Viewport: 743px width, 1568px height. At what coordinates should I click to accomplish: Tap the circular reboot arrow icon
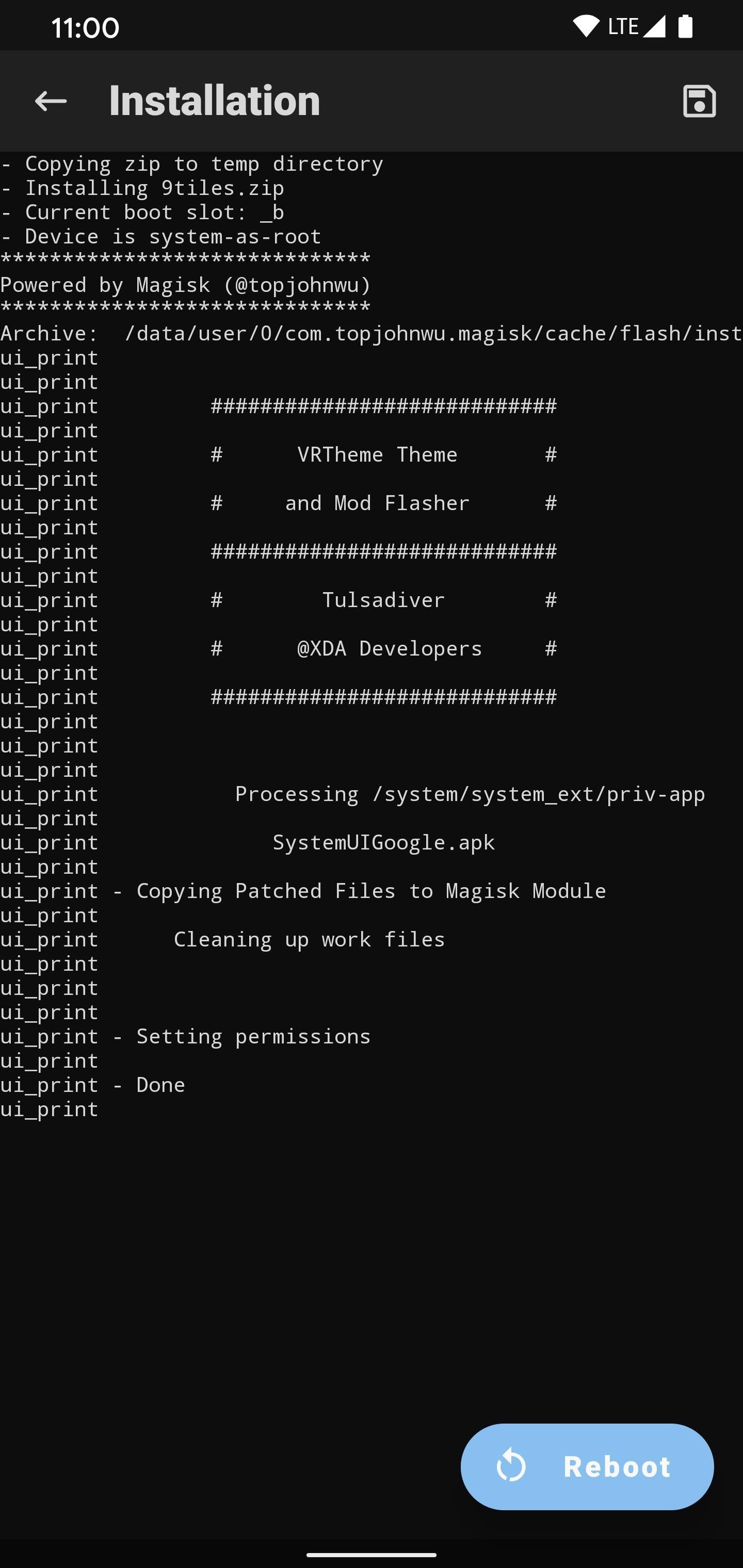point(511,1466)
